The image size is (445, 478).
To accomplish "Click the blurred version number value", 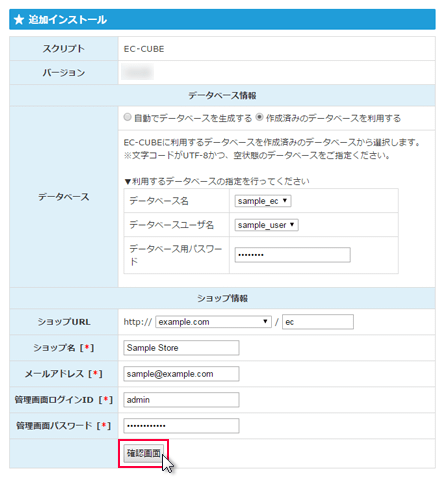I will click(137, 72).
